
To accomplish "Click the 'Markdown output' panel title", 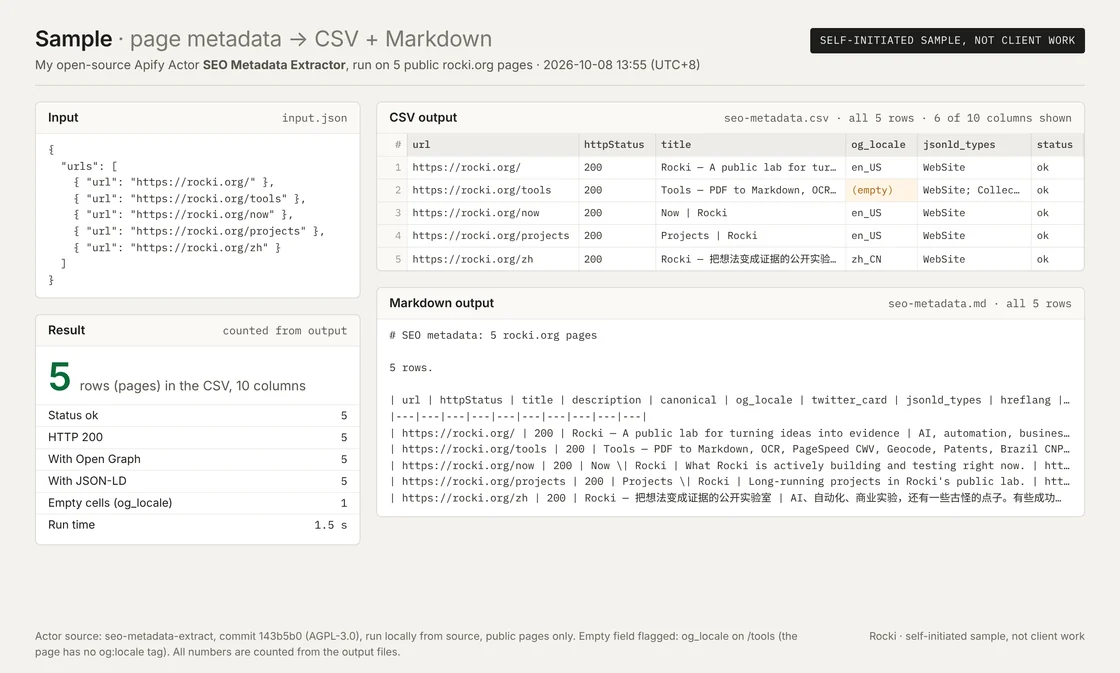I will (x=441, y=304).
